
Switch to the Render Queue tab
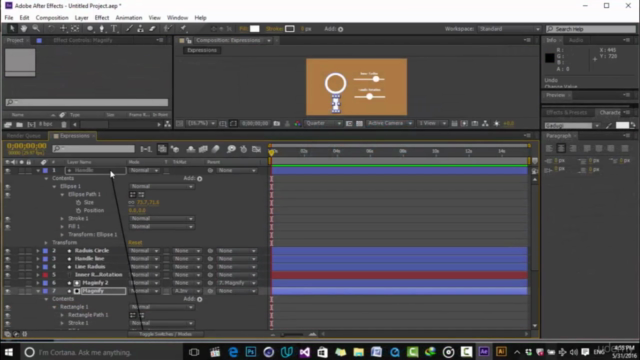pos(24,136)
